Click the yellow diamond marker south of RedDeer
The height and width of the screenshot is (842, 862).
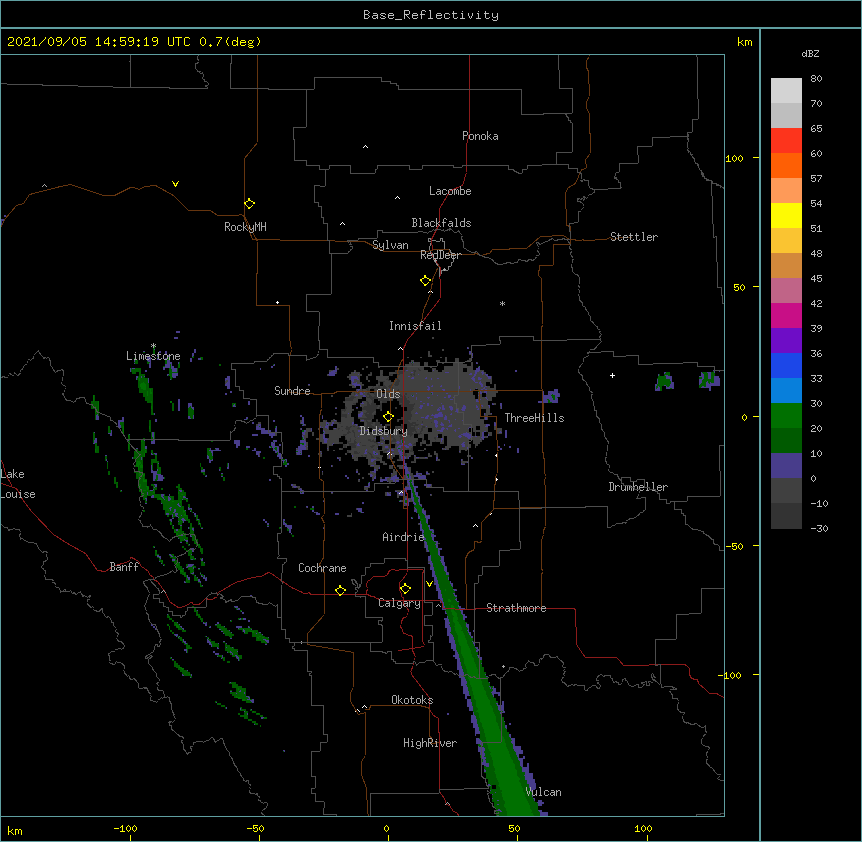(x=425, y=281)
